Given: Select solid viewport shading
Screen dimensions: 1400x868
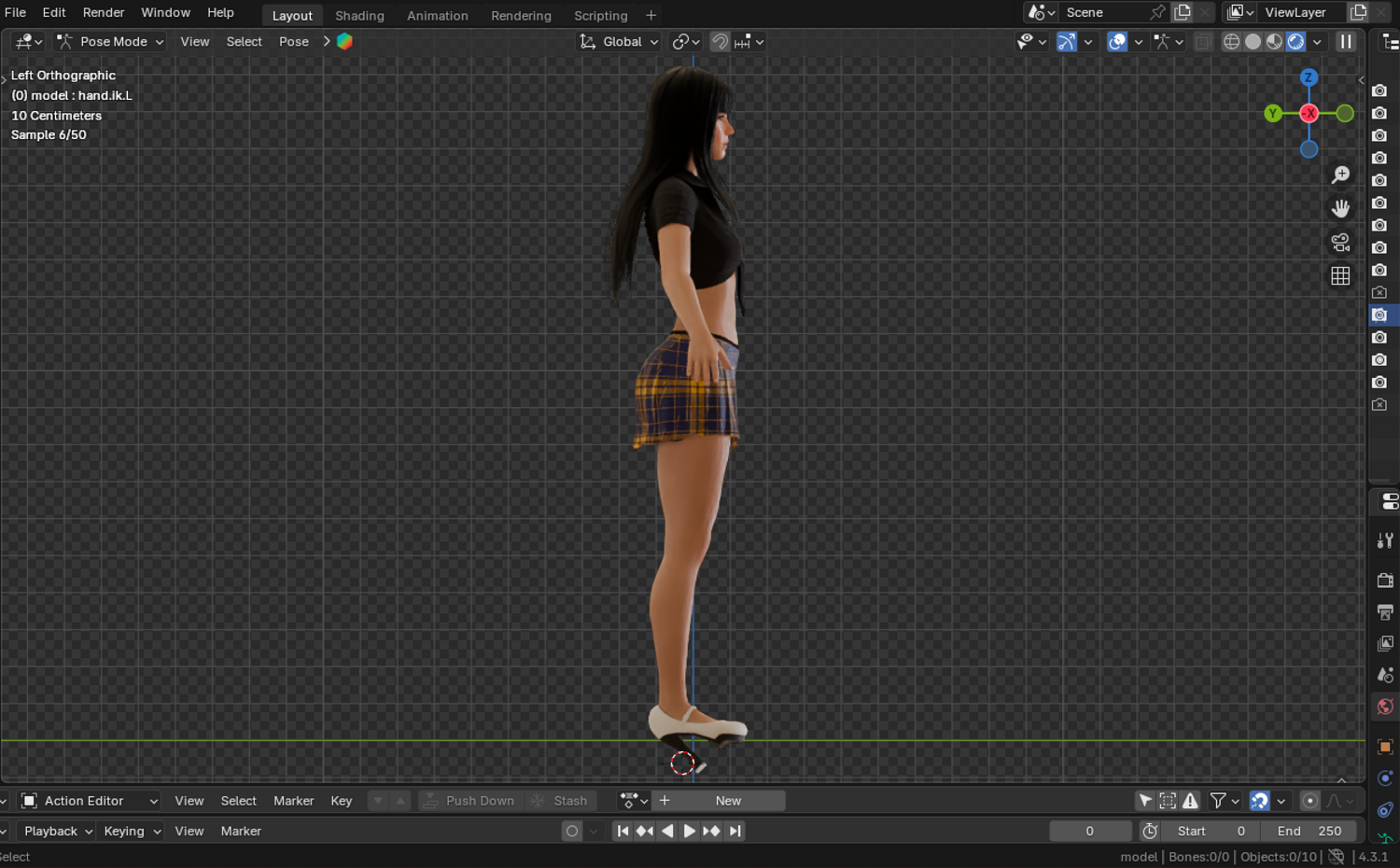Looking at the screenshot, I should 1253,41.
